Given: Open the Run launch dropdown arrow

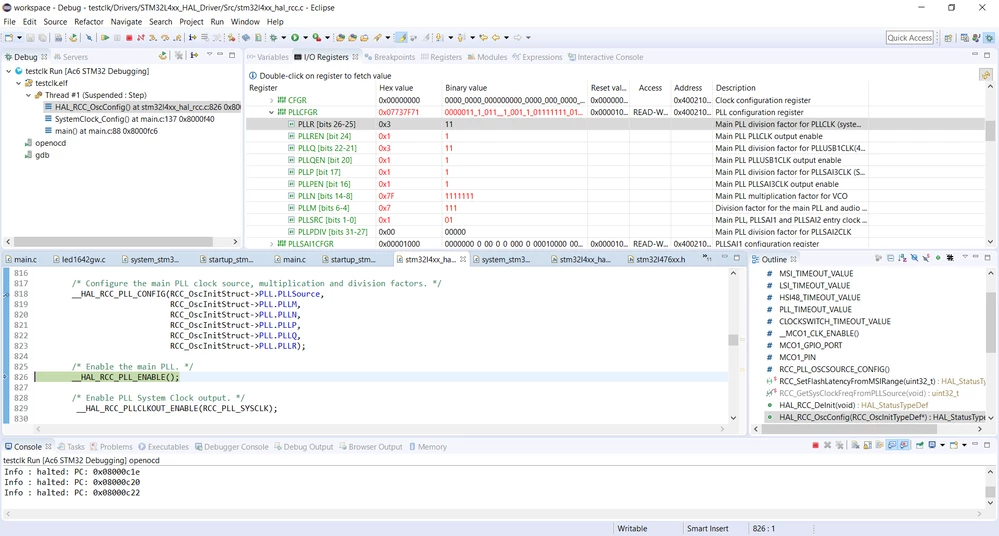Looking at the screenshot, I should coord(305,38).
